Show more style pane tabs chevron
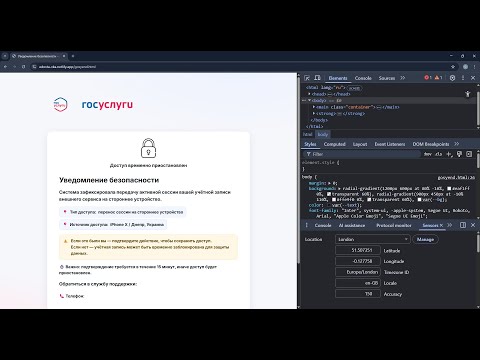Viewport: 480px width, 360px height. [457, 144]
